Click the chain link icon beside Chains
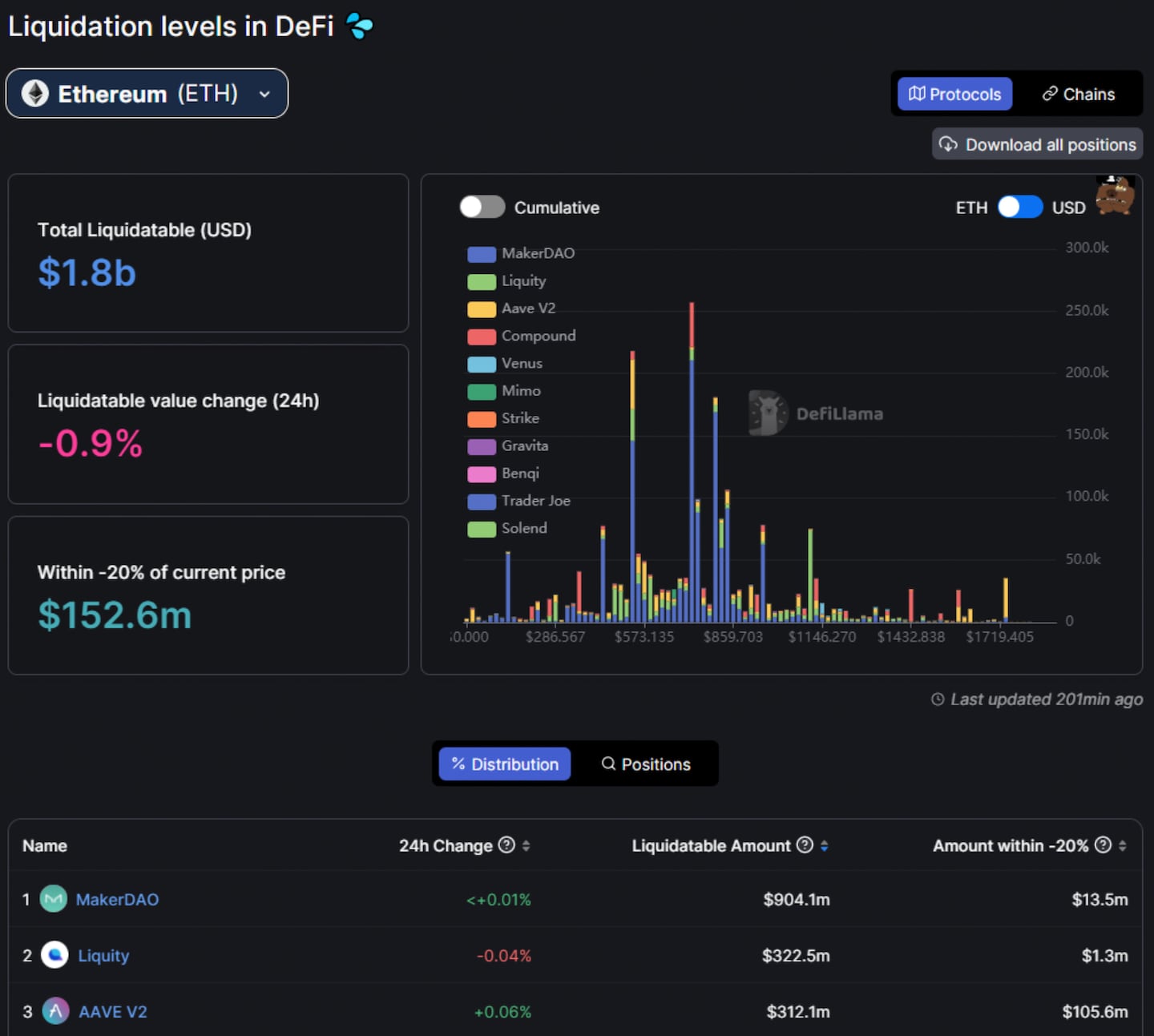Screen dimensions: 1154x1036 (x=1050, y=94)
